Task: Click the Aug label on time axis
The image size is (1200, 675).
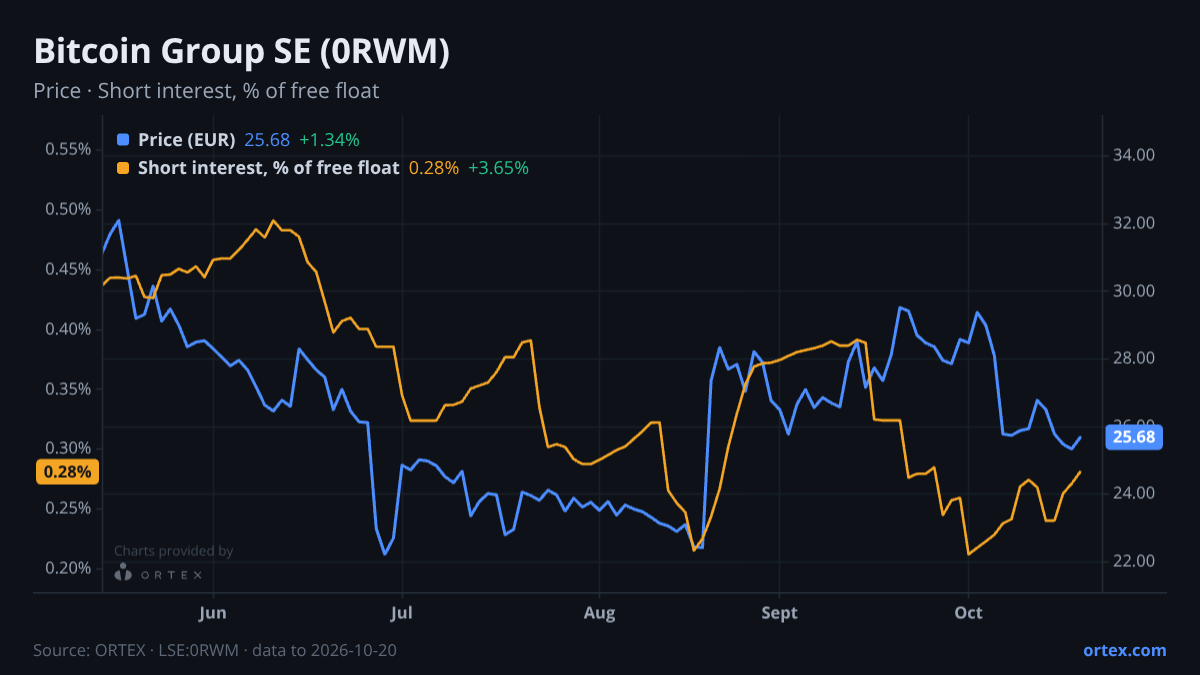Action: pos(599,613)
